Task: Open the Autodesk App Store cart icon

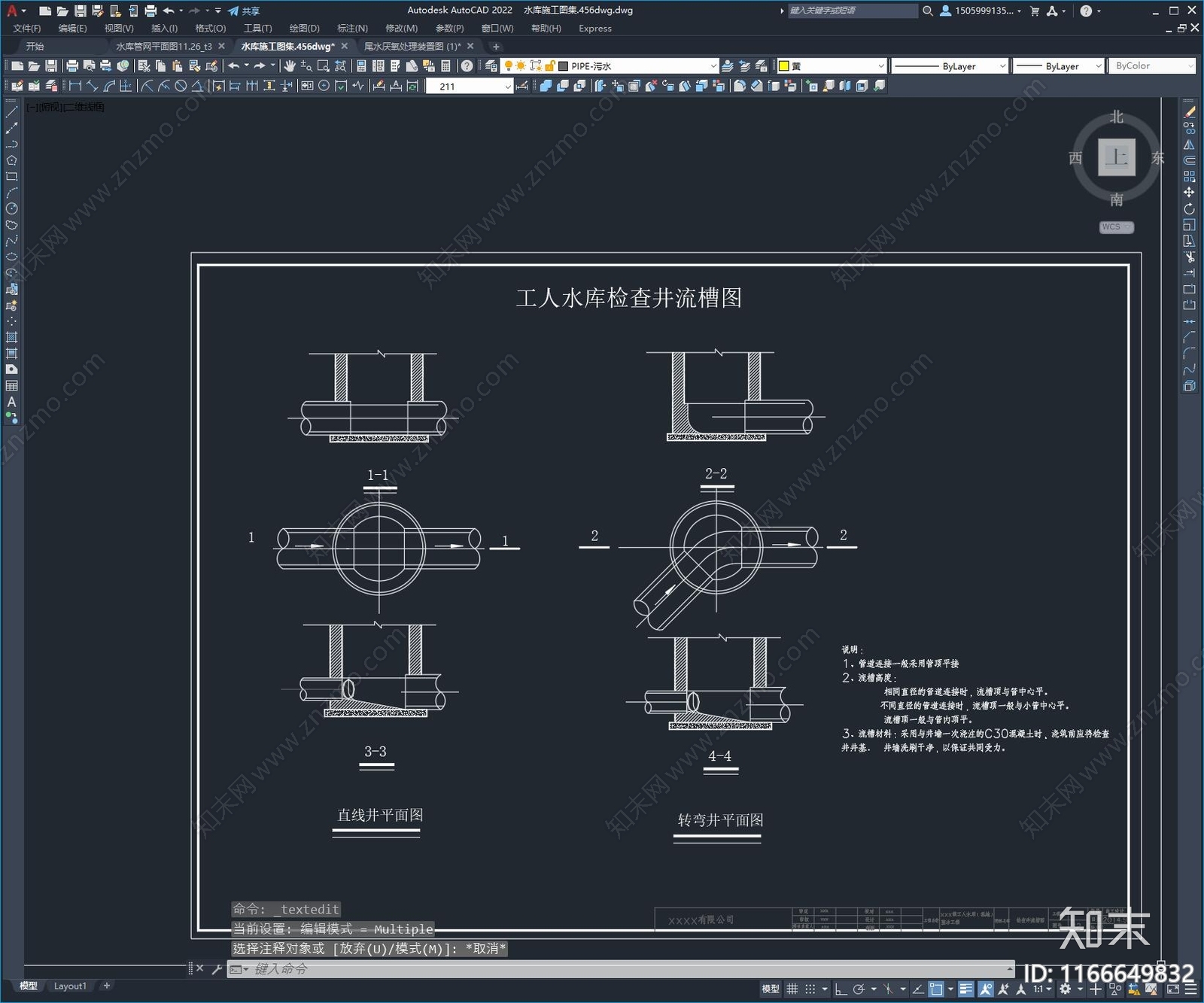Action: point(1035,11)
